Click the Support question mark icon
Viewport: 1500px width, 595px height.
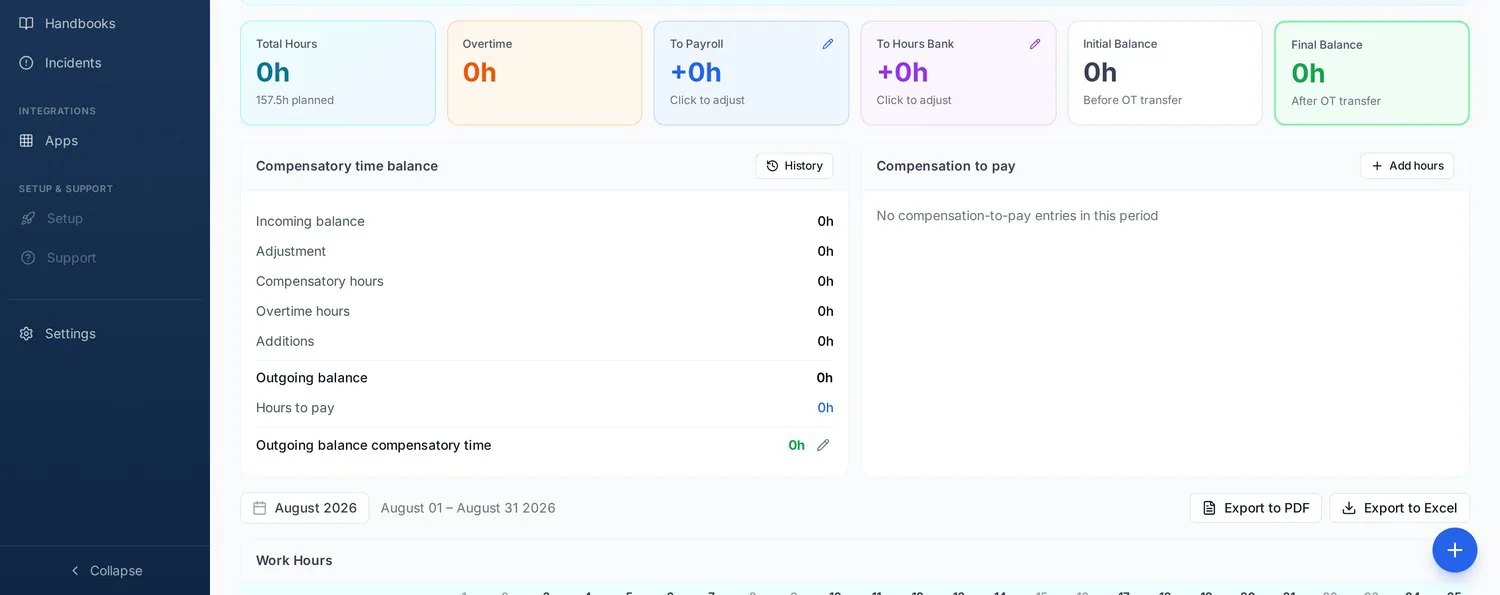pos(28,257)
